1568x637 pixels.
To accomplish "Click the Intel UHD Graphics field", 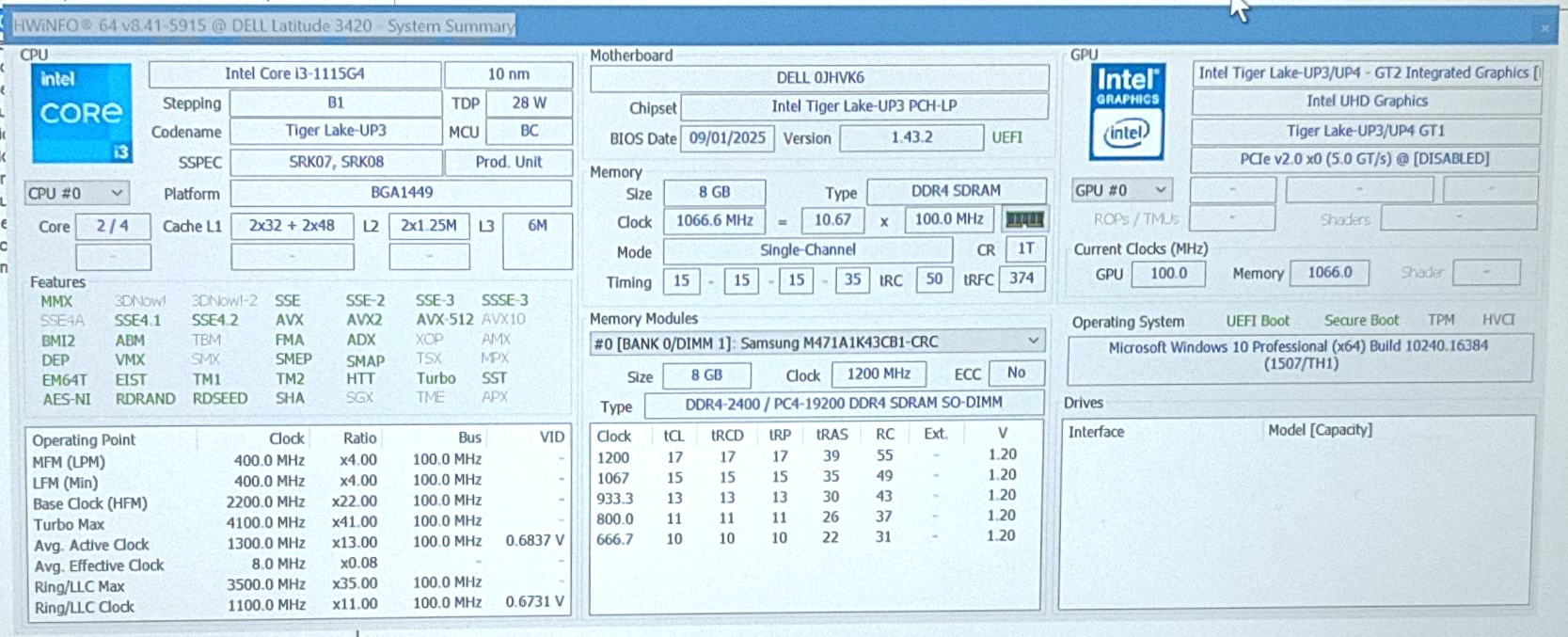I will tap(1366, 102).
